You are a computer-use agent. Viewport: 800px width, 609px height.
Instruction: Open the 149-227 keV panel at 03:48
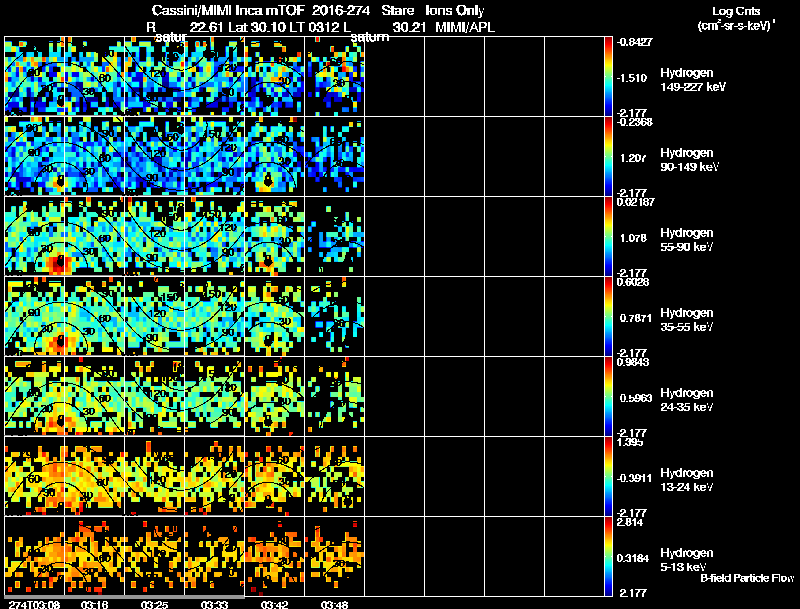pyautogui.click(x=335, y=76)
